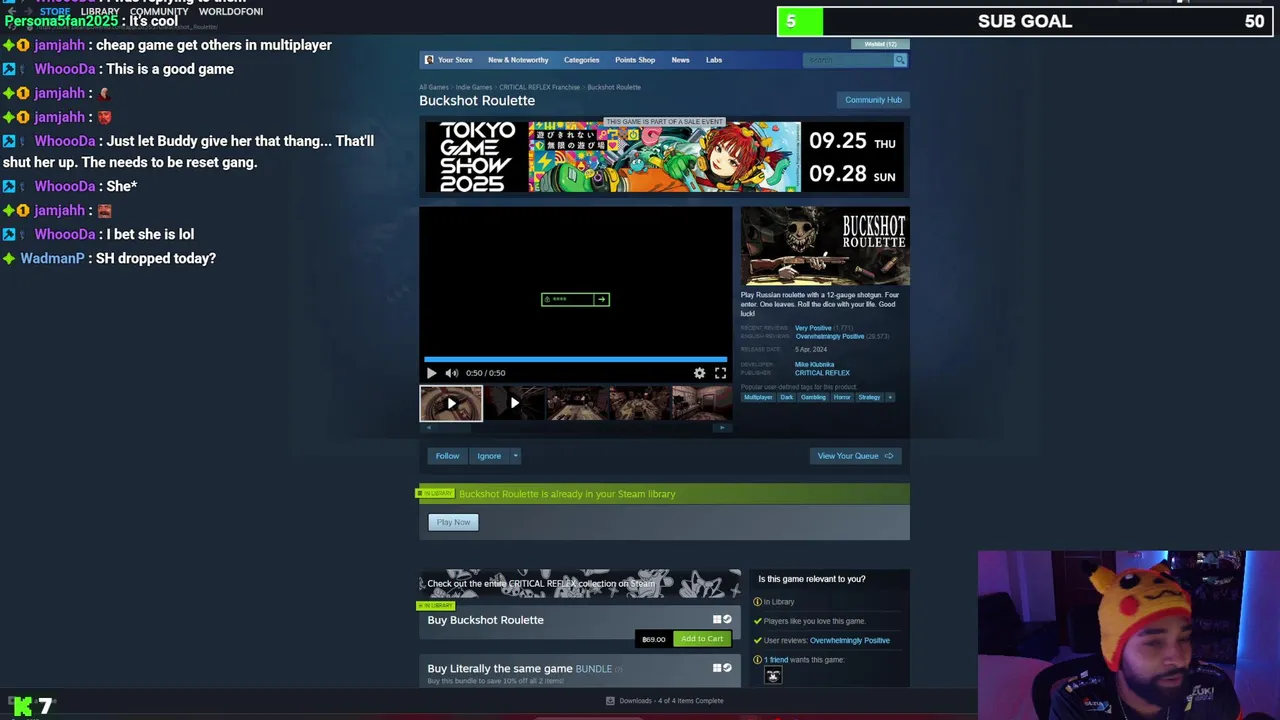The height and width of the screenshot is (720, 1280).
Task: Click checkmark beside Players like you love
Action: [x=757, y=621]
